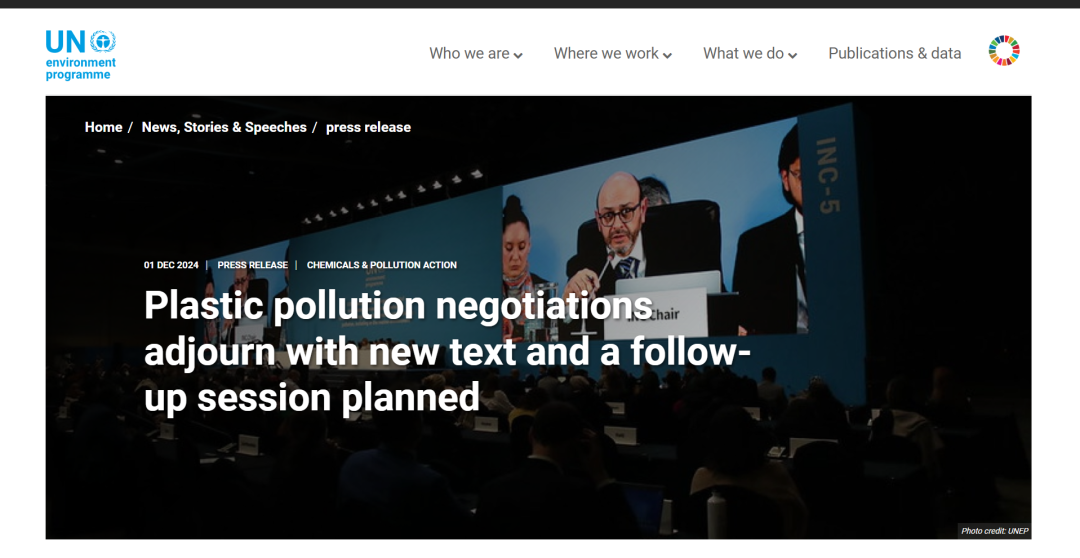Click the environment programme text under logo
Viewport: 1080px width, 558px height.
coord(81,69)
